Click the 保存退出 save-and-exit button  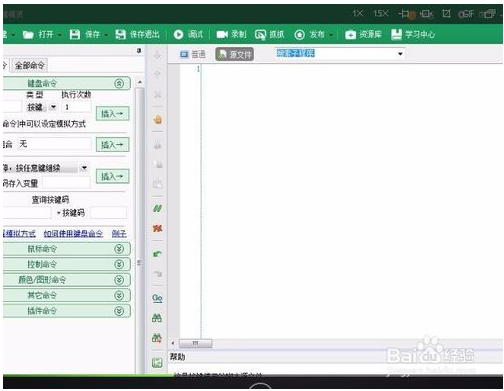(x=137, y=34)
